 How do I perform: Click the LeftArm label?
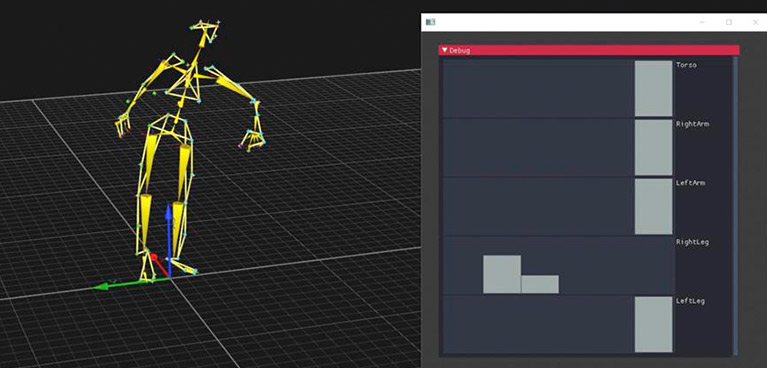pos(690,183)
